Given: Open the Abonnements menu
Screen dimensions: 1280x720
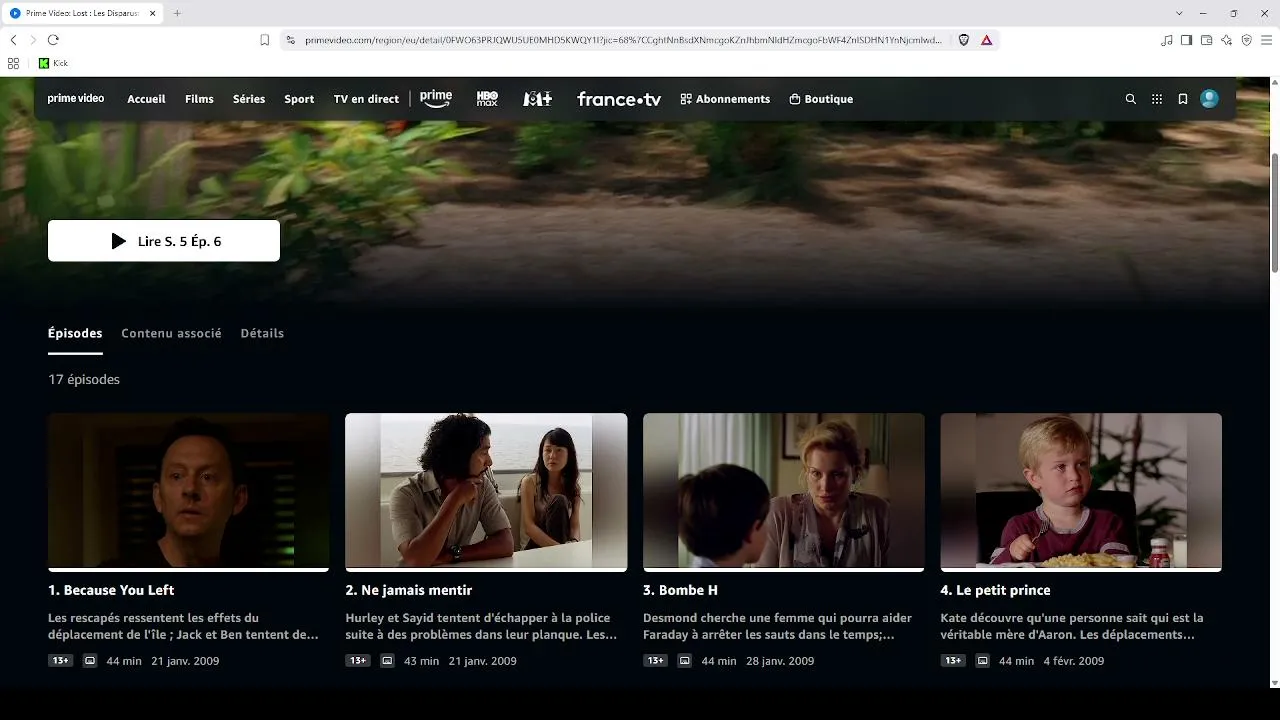Looking at the screenshot, I should pyautogui.click(x=725, y=99).
